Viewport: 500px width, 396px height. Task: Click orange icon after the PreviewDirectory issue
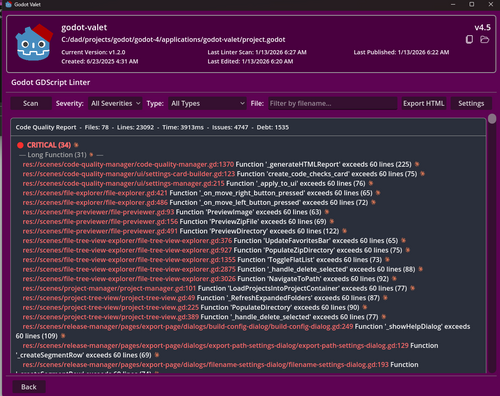(344, 231)
